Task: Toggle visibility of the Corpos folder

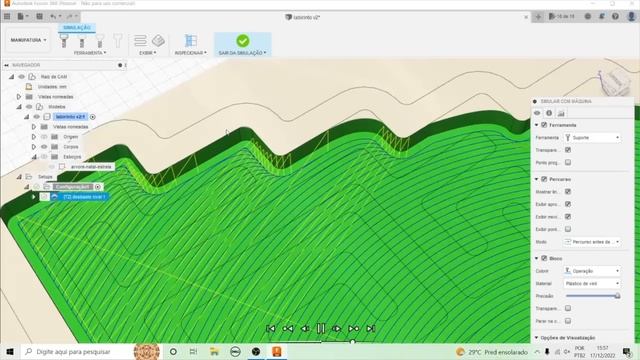Action: point(44,147)
